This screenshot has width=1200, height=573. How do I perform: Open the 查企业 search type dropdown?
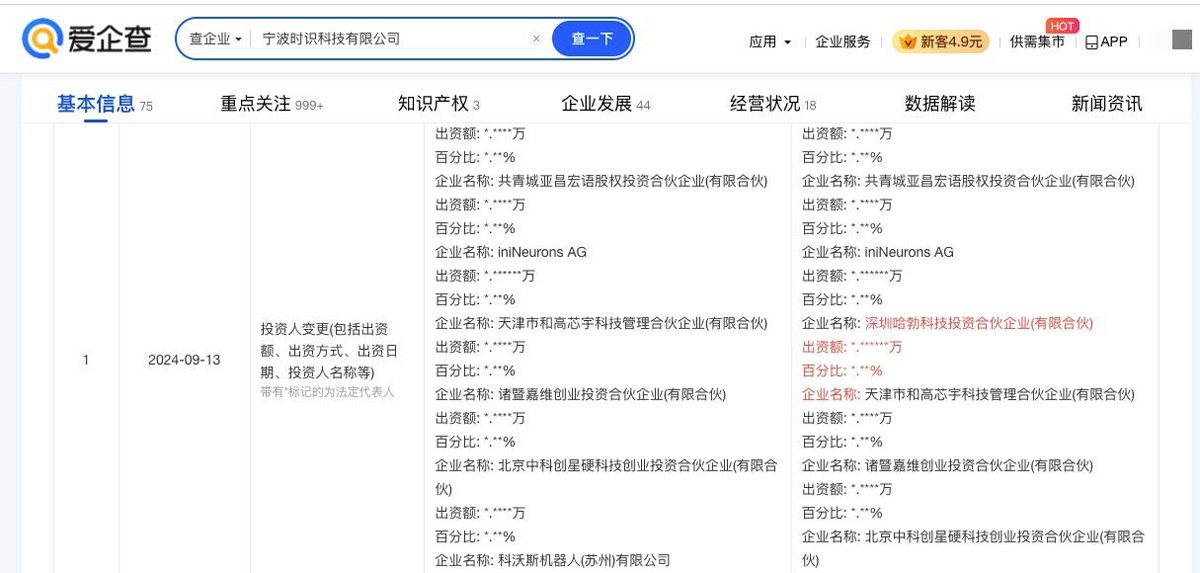215,39
